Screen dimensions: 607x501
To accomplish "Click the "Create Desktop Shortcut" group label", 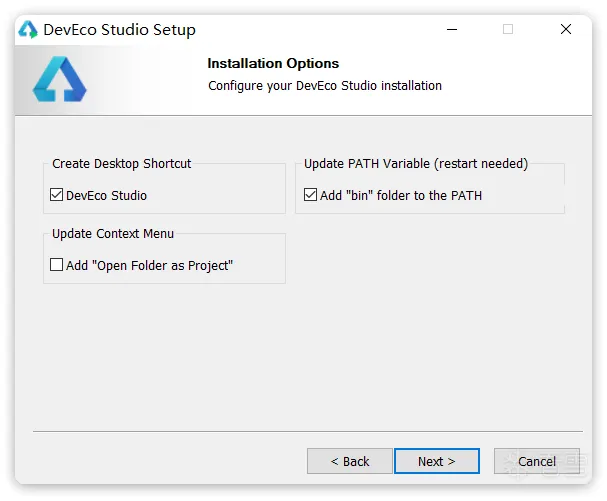I will pos(122,163).
